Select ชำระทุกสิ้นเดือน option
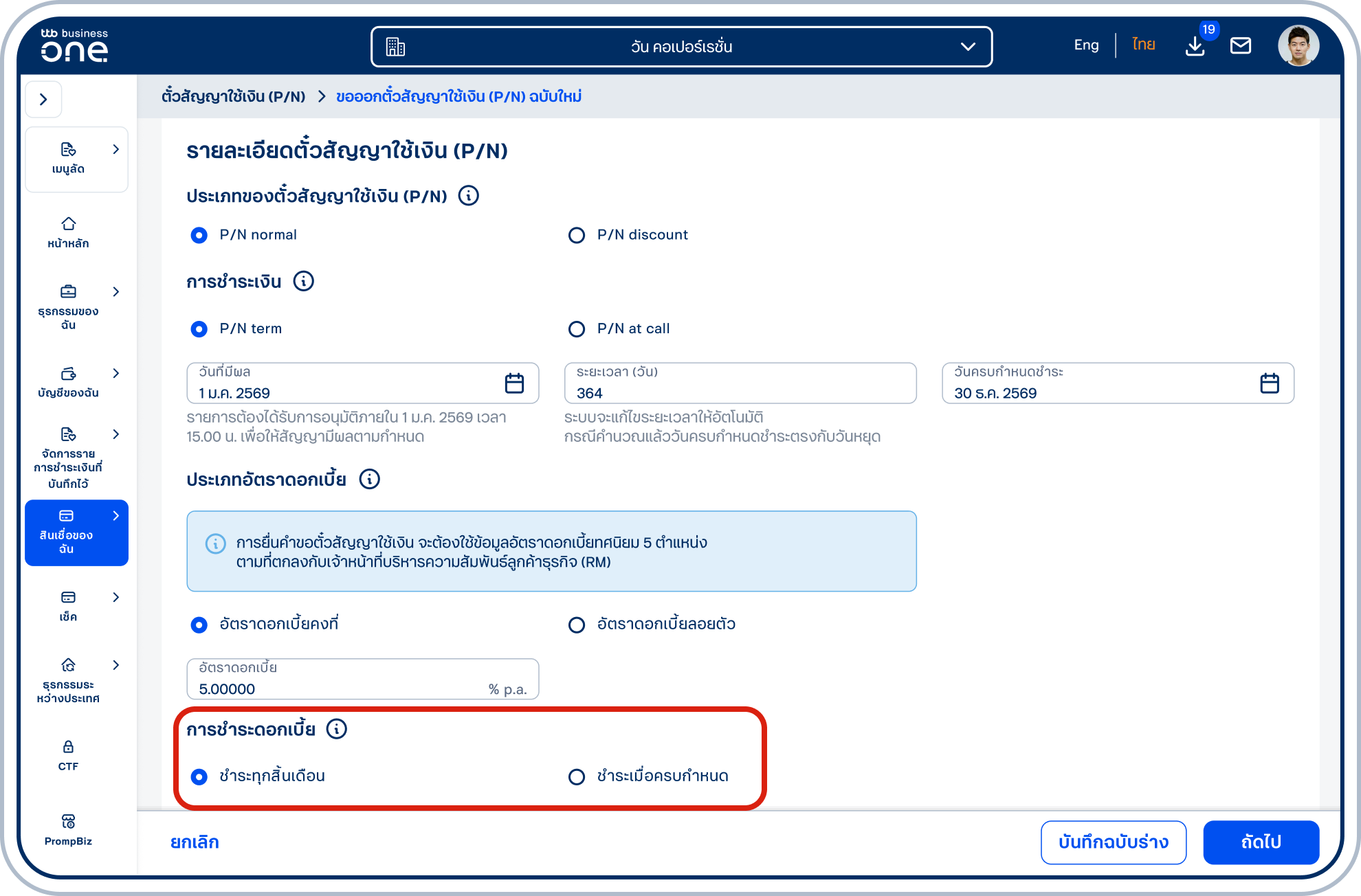The height and width of the screenshot is (896, 1361). (199, 776)
